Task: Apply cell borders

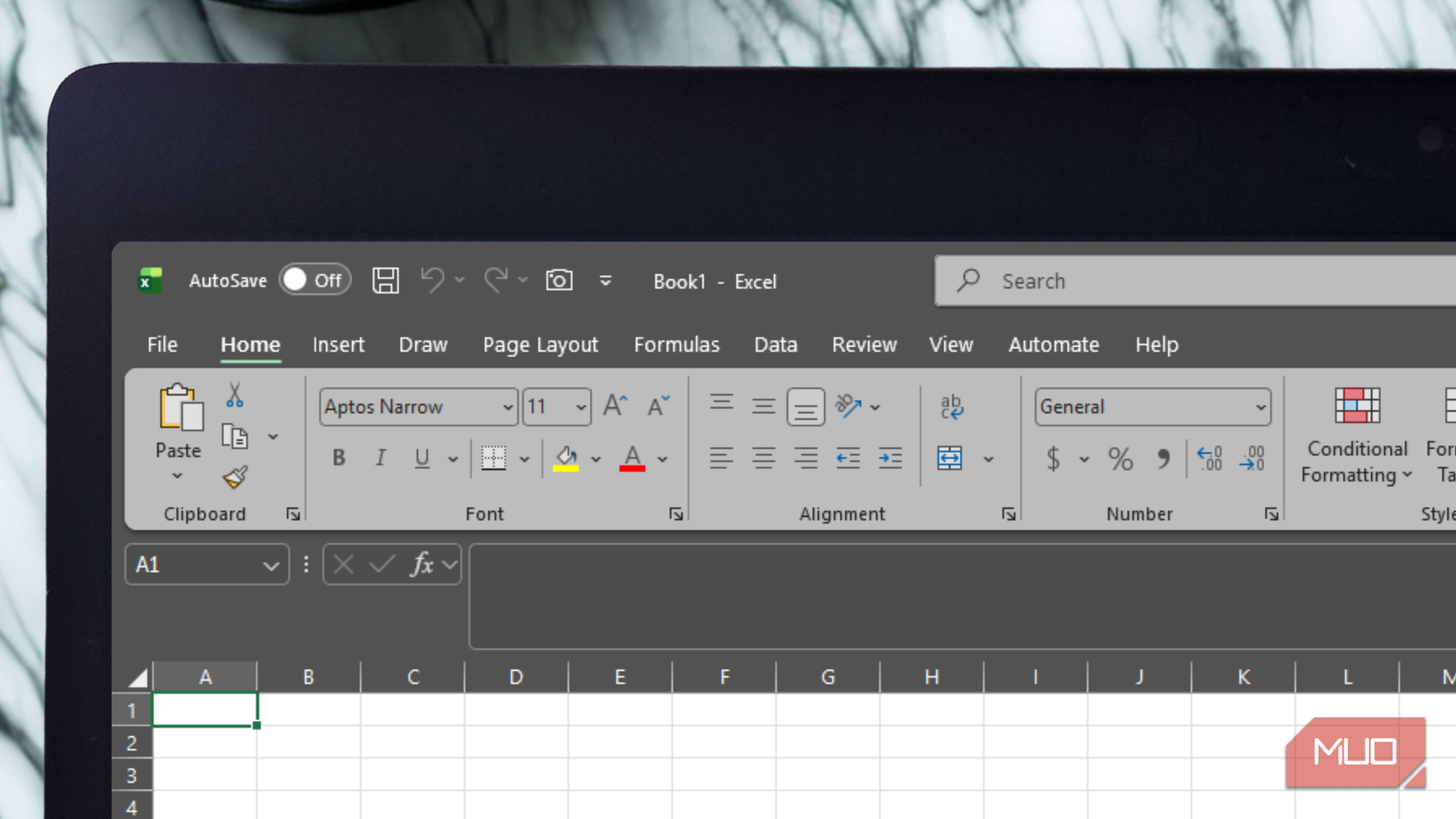Action: pyautogui.click(x=493, y=458)
